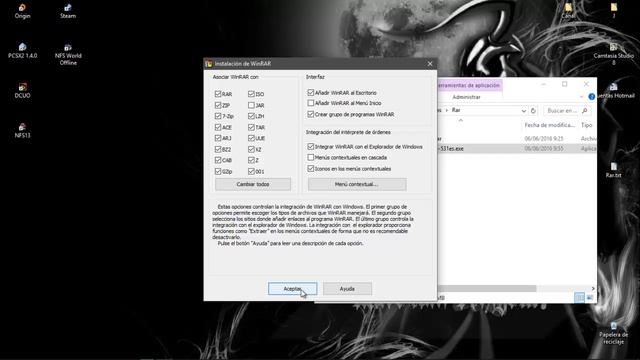Click the Explorer horizontal scrollbar thumb
Viewport: 640px width, 360px height.
click(487, 289)
